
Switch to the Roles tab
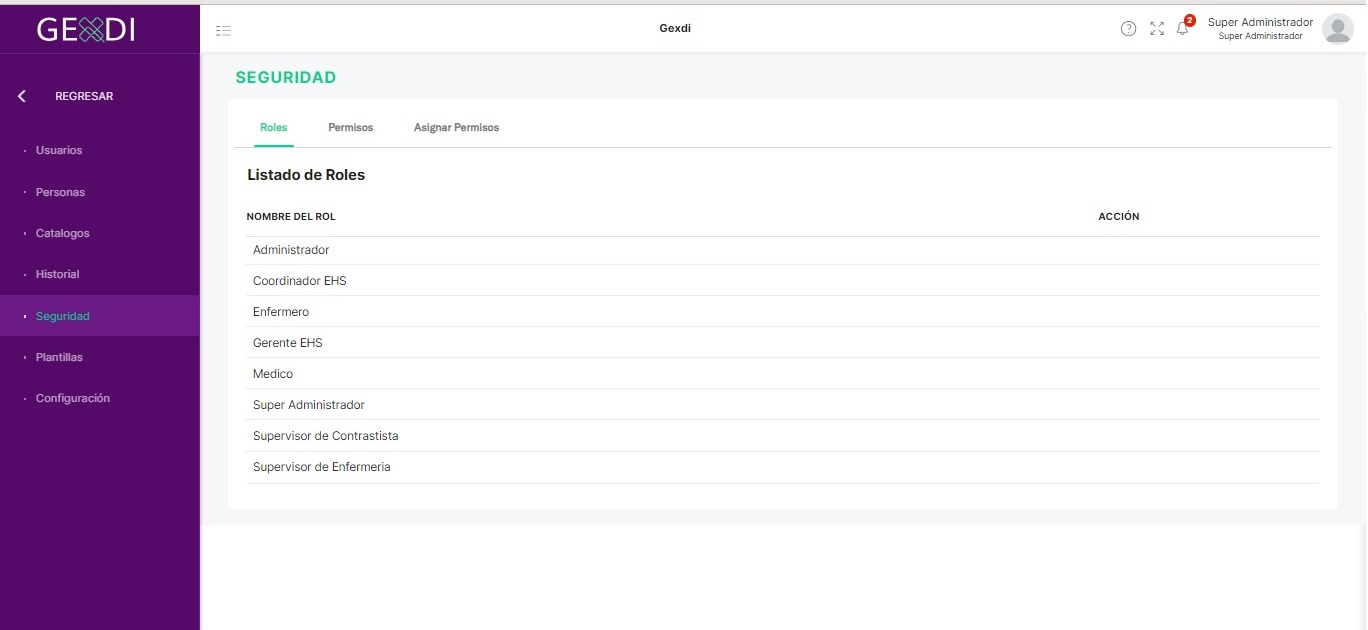coord(273,128)
